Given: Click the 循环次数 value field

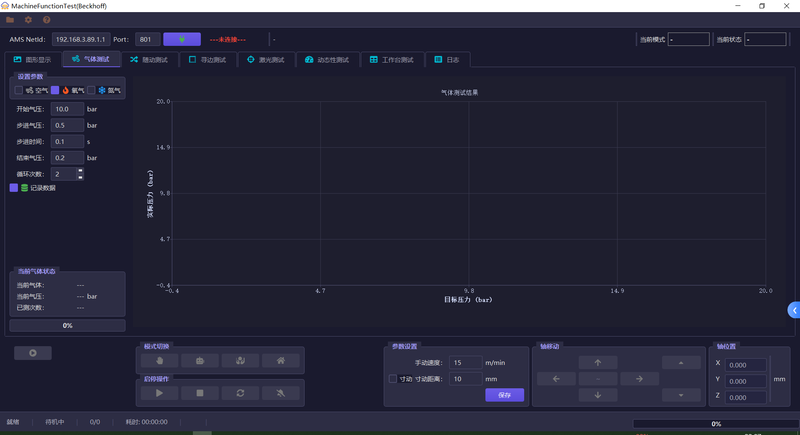Looking at the screenshot, I should coord(64,174).
